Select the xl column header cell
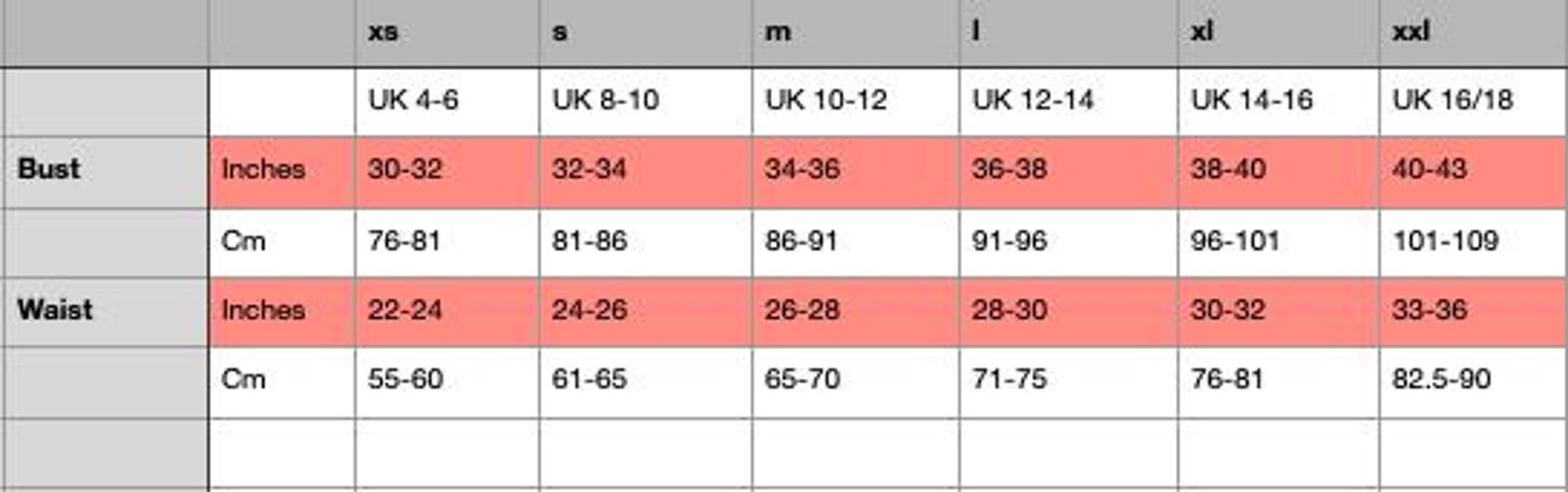Screen dimensions: 1568x492 [1279, 33]
